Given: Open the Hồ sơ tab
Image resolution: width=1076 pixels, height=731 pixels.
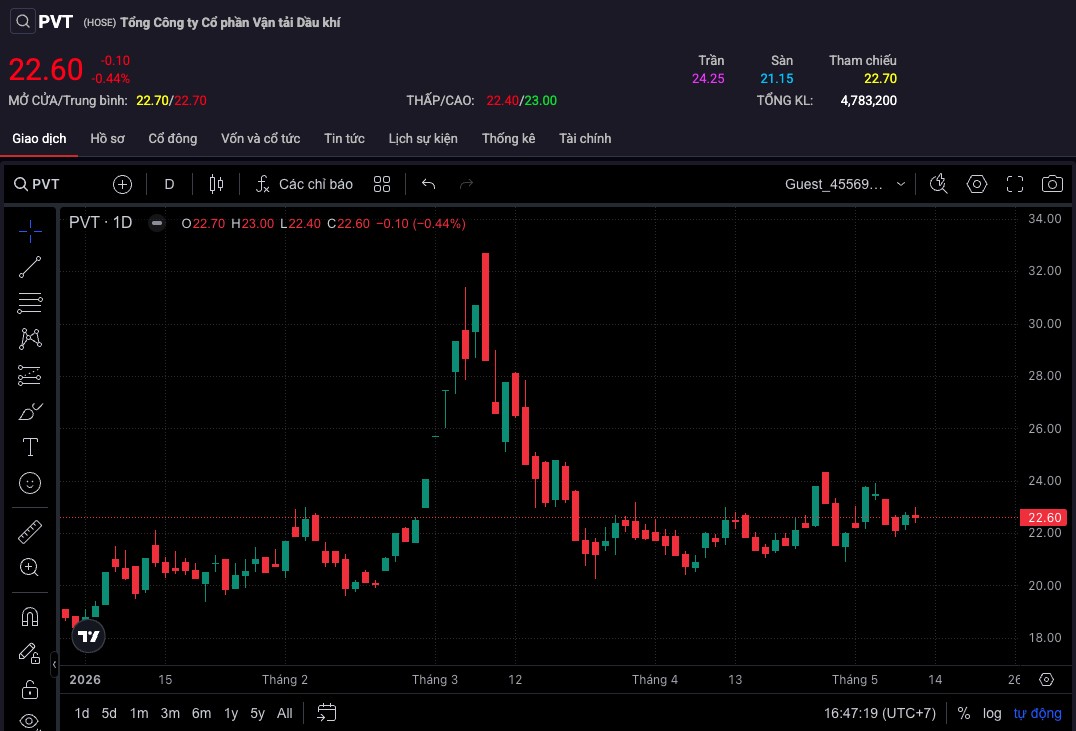Looking at the screenshot, I should [x=108, y=139].
